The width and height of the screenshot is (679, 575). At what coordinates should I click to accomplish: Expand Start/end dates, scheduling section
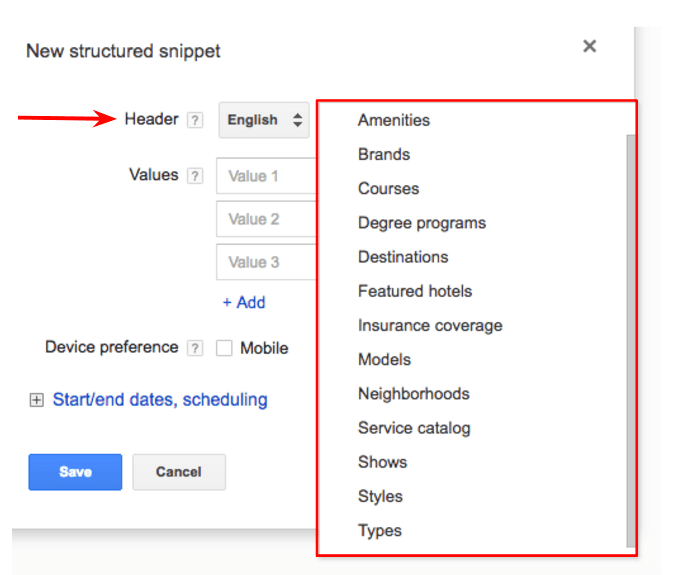pos(159,400)
